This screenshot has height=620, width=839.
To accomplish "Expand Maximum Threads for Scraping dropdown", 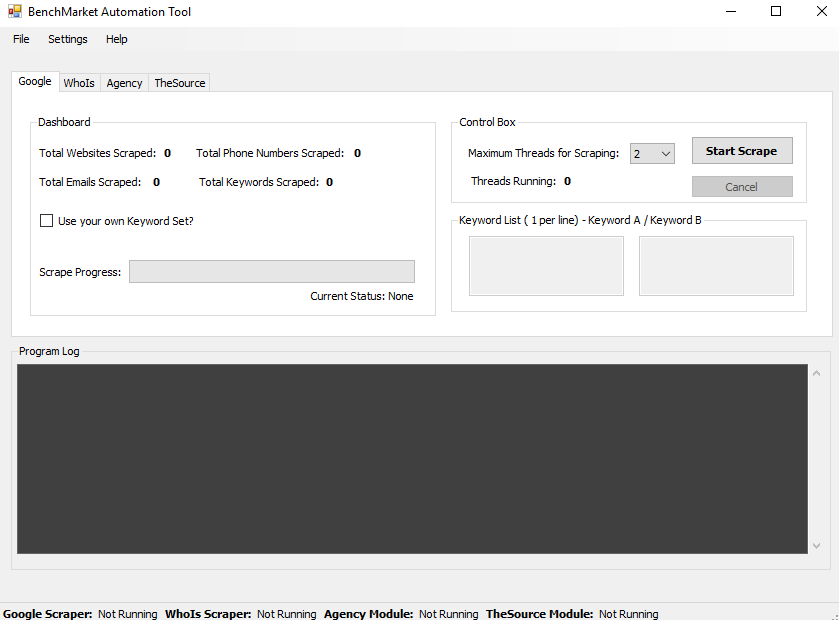I will (x=652, y=154).
